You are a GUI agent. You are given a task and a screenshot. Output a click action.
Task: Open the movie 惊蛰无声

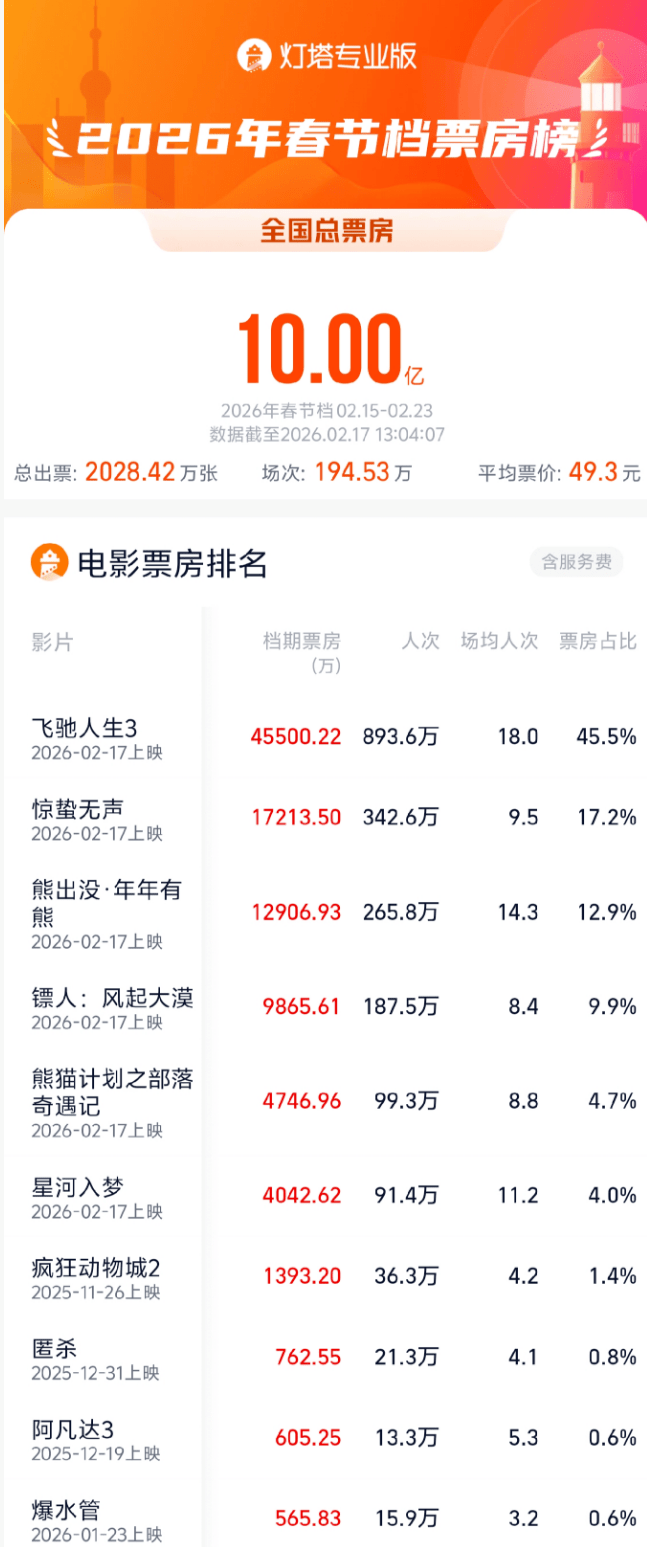78,807
